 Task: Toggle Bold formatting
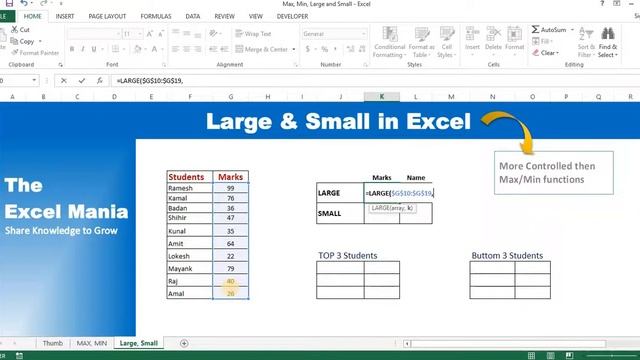pos(72,49)
